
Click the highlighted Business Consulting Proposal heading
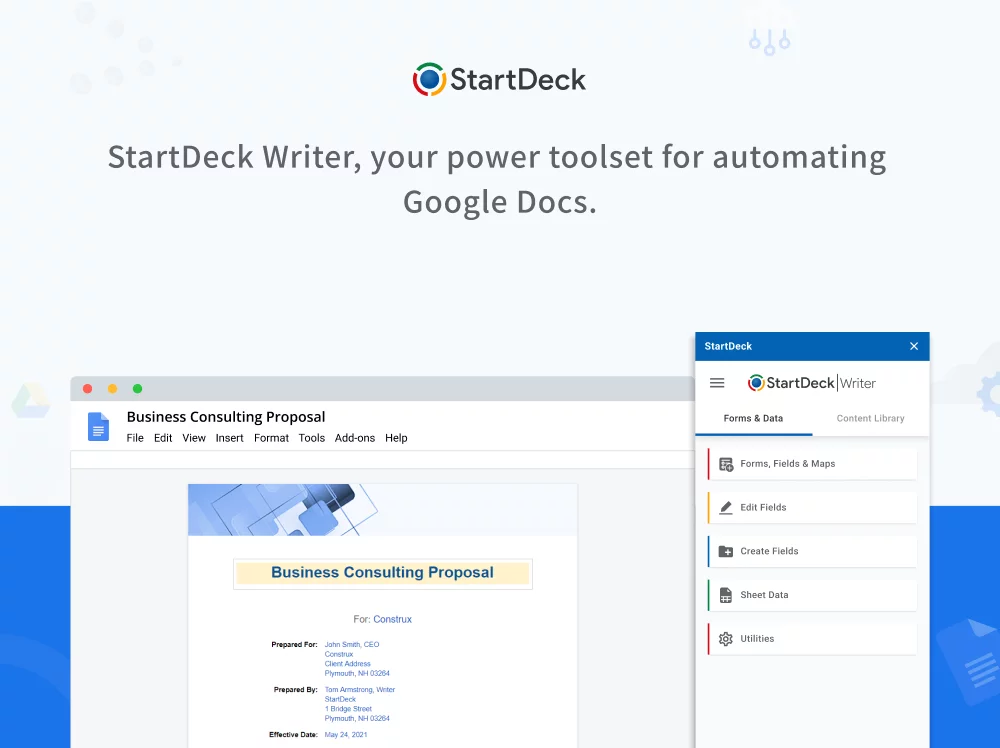coord(382,573)
